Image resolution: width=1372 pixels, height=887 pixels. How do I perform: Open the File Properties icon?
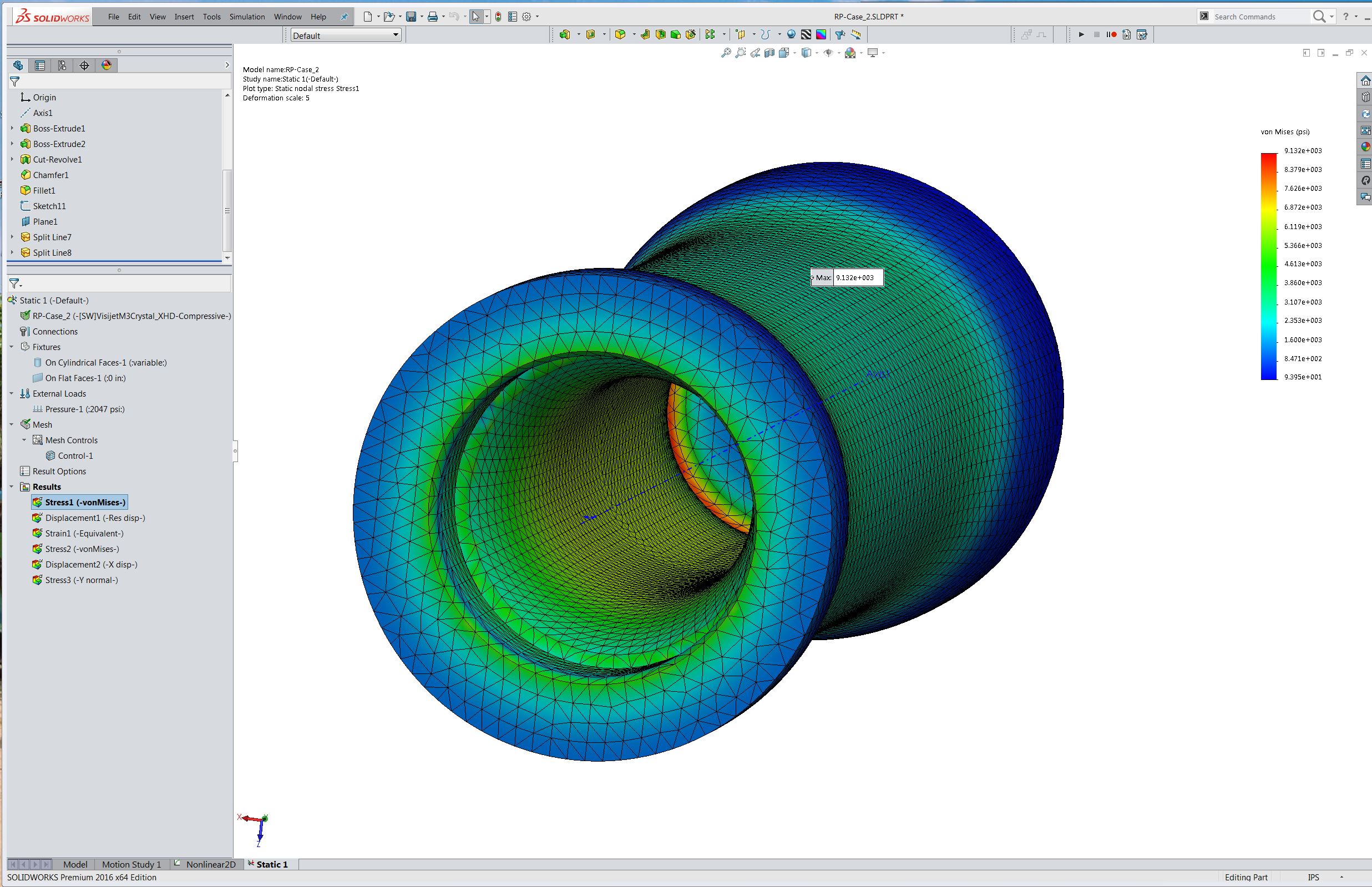(513, 17)
